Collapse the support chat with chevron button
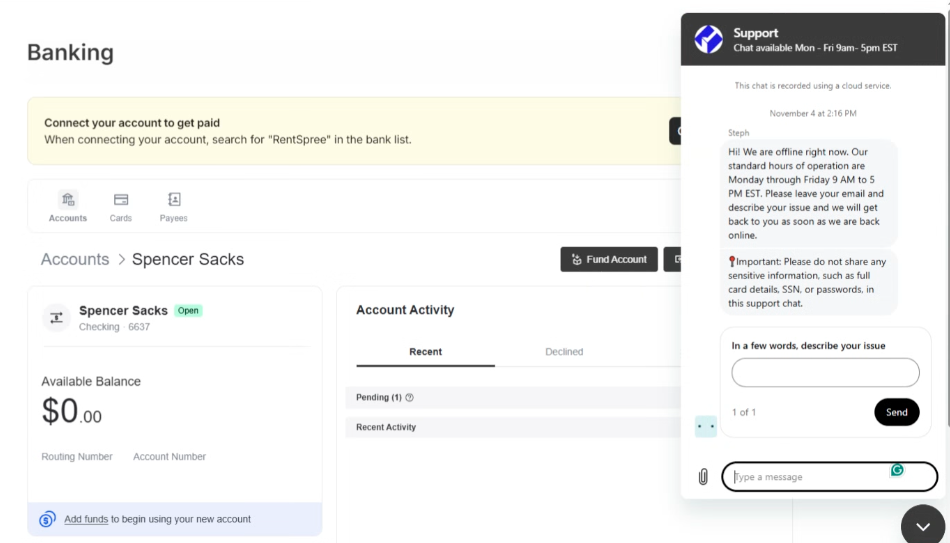950x543 pixels. tap(922, 525)
